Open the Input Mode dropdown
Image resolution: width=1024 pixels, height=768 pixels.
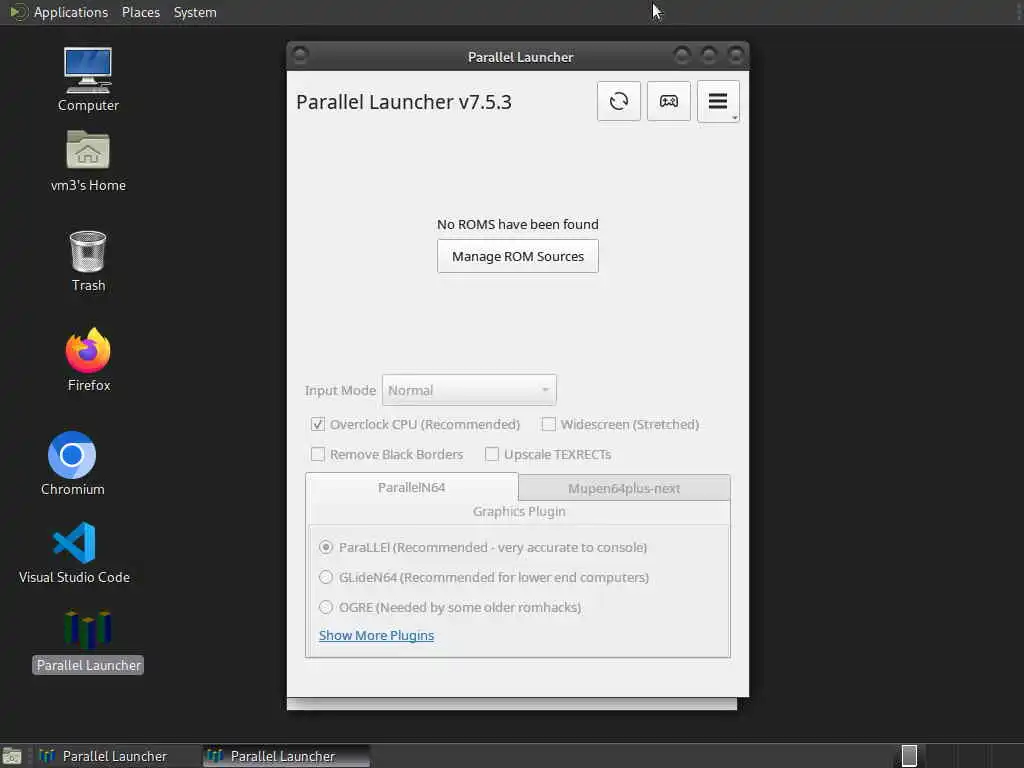click(x=469, y=390)
